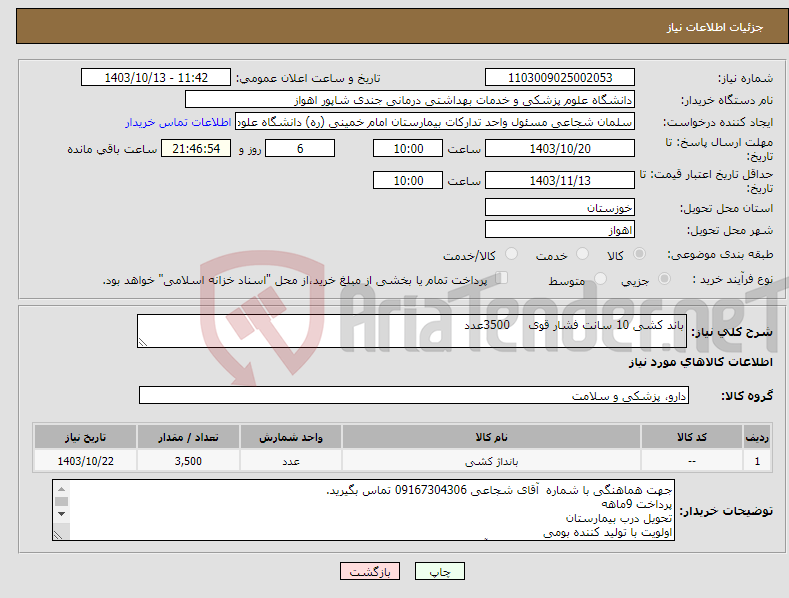Click the بانداژ کشی item name cell
This screenshot has height=598, width=789.
[491, 461]
